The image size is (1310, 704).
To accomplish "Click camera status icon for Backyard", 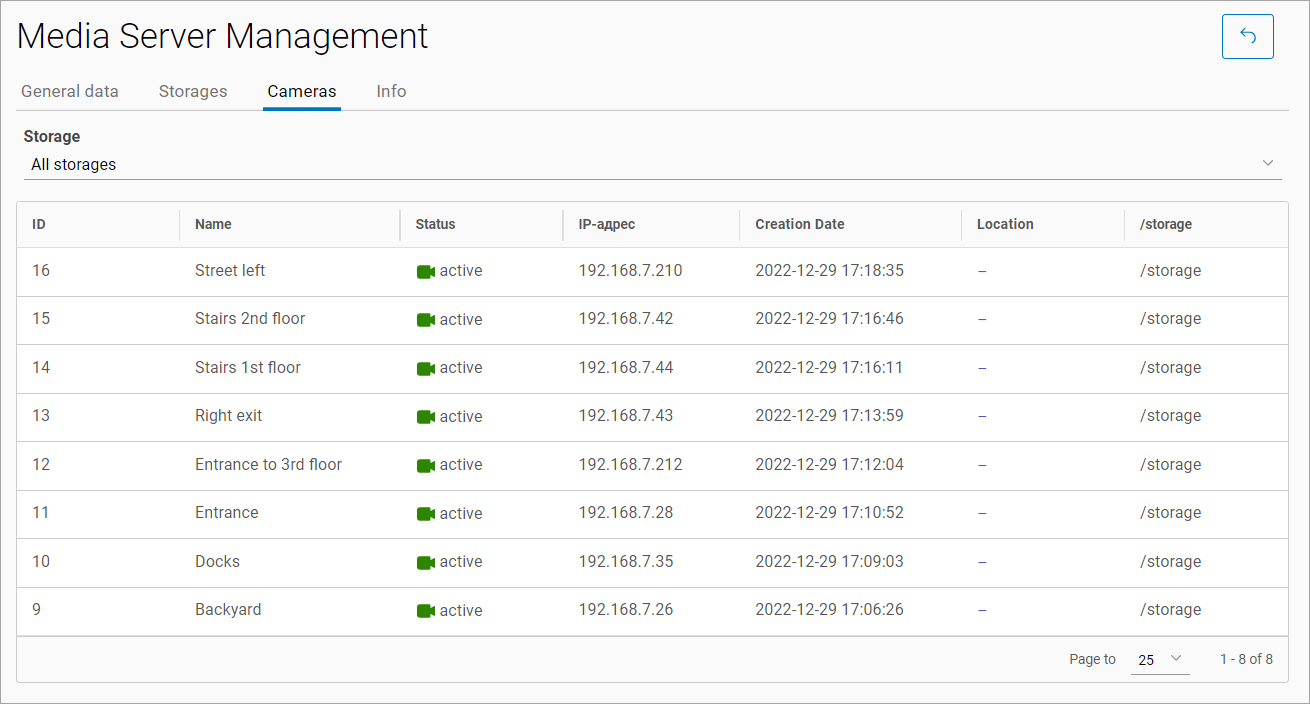I will [425, 611].
